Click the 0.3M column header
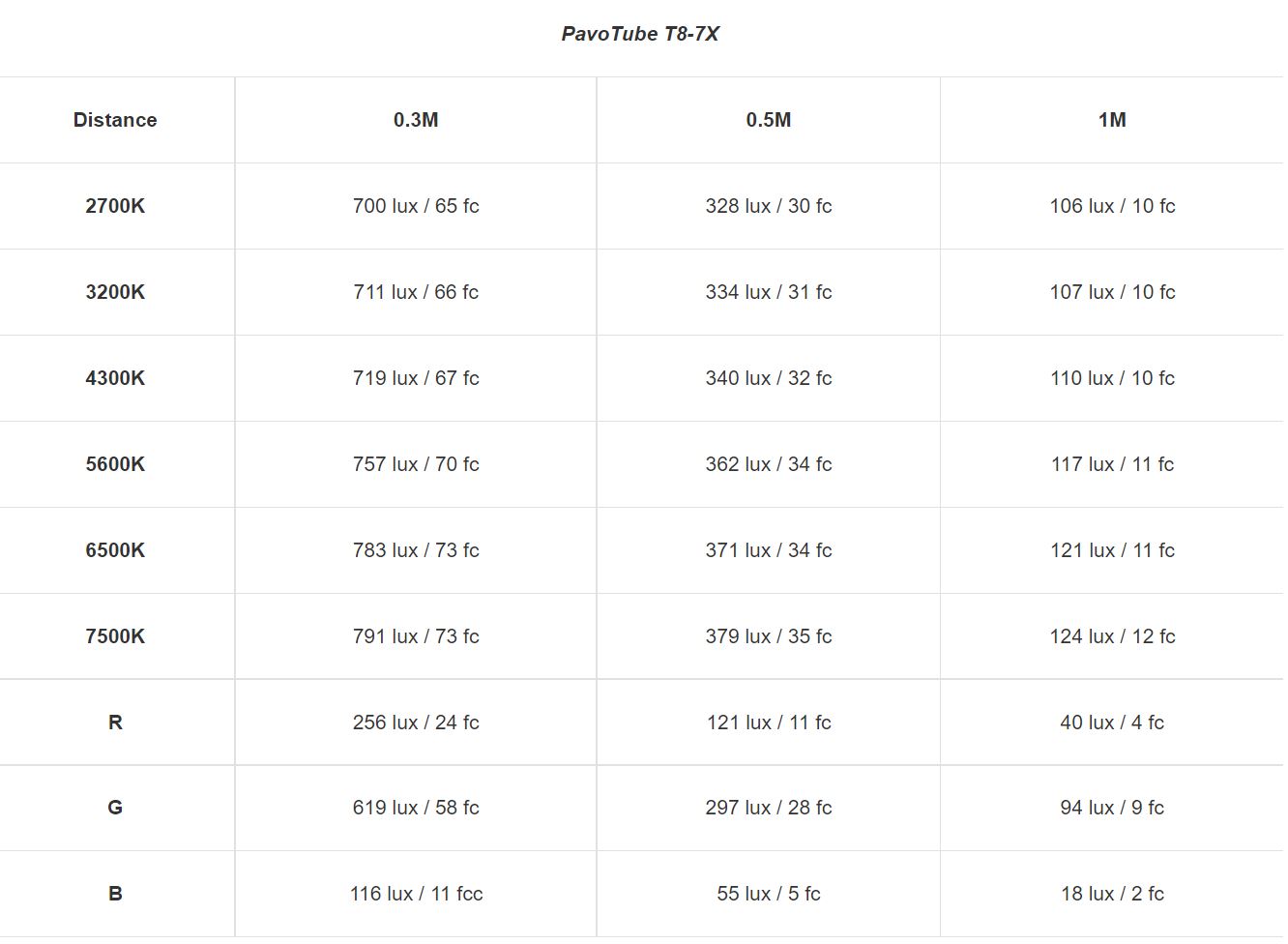Viewport: 1288px width, 944px height. tap(416, 120)
